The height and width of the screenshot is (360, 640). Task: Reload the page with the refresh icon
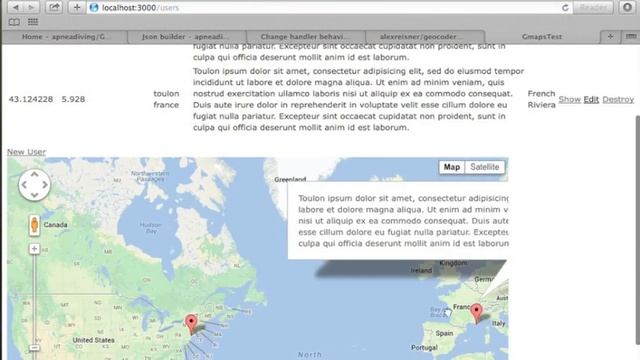565,7
